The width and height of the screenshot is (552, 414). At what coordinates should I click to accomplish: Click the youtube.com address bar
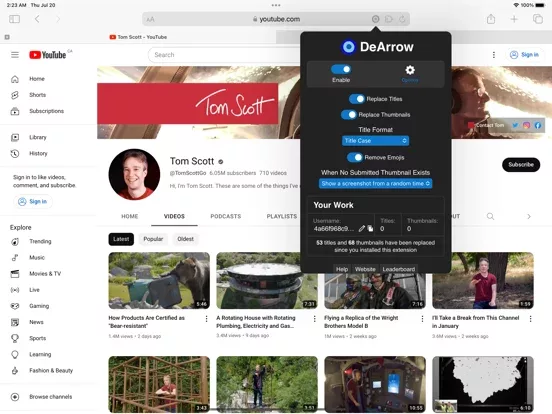pyautogui.click(x=276, y=19)
